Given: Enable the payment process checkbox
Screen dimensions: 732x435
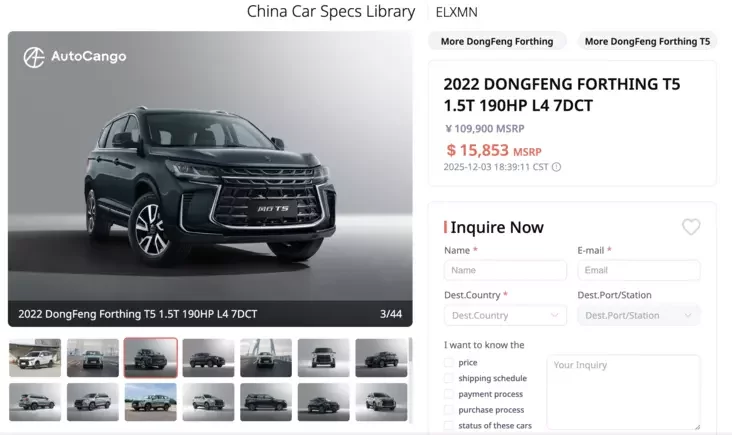Looking at the screenshot, I should [449, 394].
